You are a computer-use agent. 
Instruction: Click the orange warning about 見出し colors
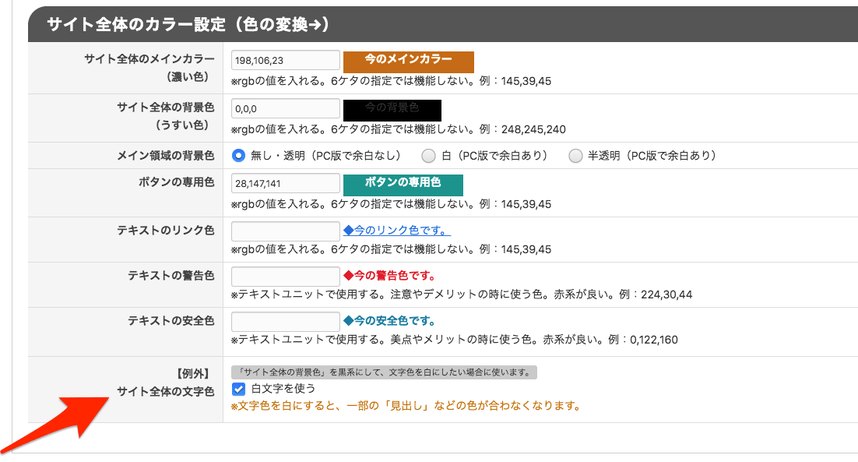click(406, 407)
